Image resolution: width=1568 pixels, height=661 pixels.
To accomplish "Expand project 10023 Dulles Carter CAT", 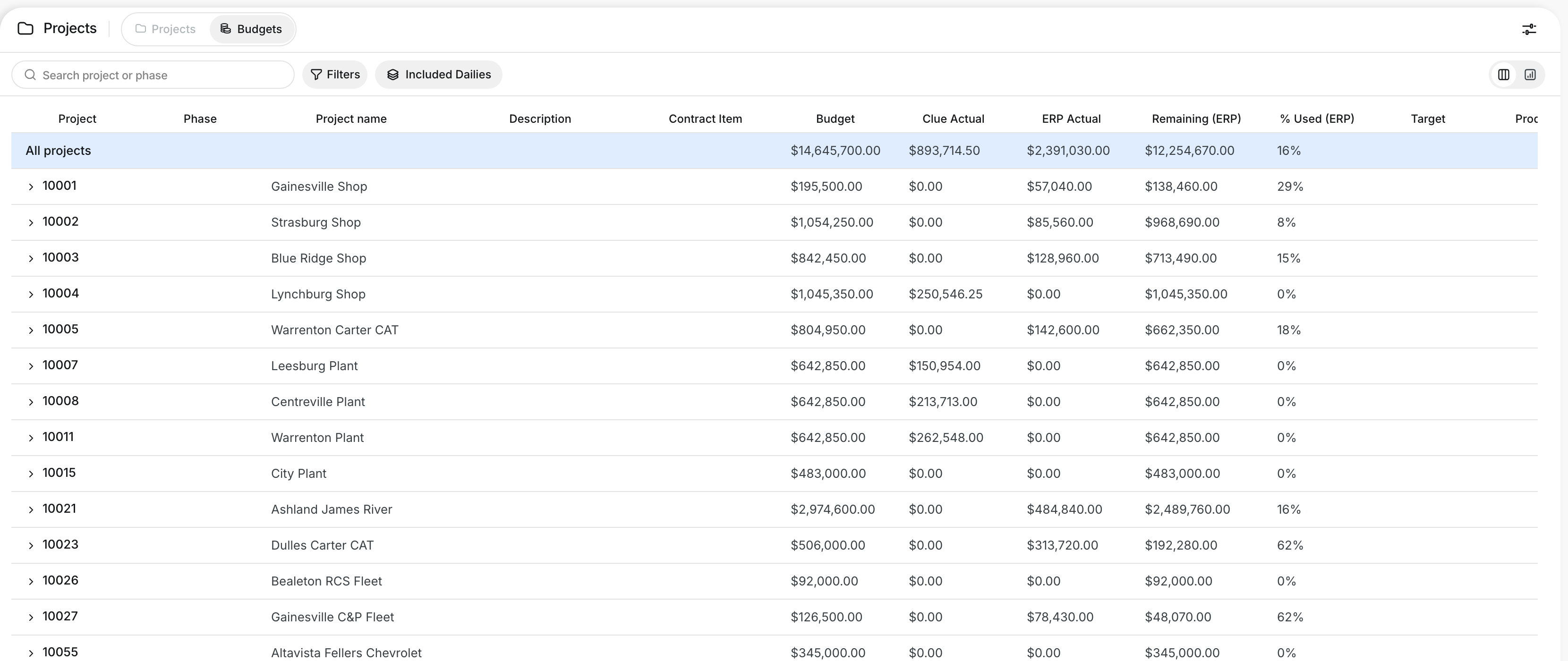I will click(x=31, y=546).
